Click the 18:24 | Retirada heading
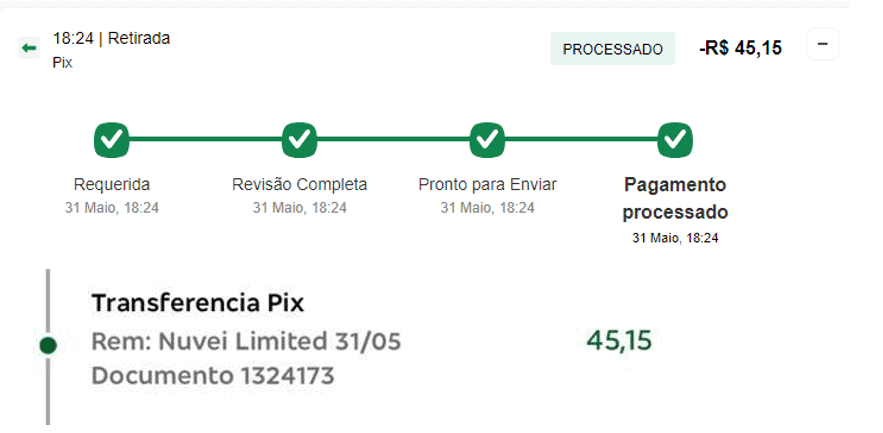 click(x=112, y=38)
